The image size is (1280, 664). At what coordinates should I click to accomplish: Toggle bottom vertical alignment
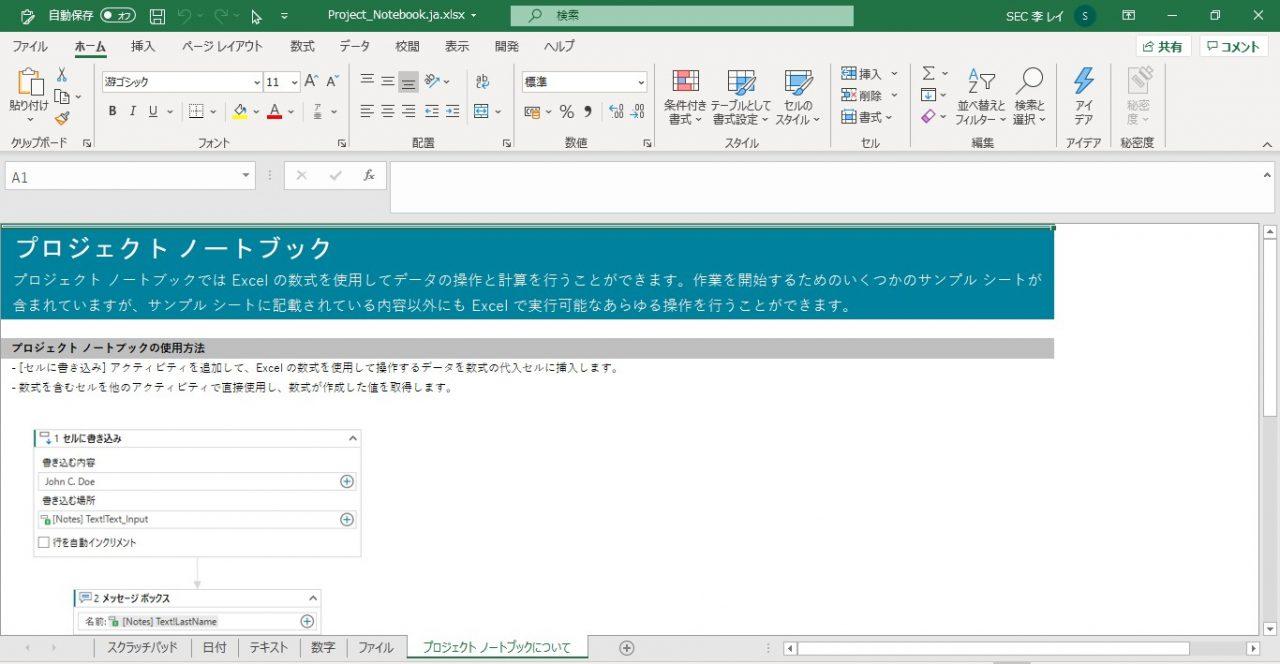[408, 82]
